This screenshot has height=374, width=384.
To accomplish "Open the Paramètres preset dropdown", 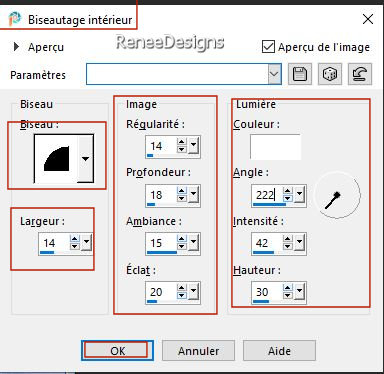I will [274, 74].
